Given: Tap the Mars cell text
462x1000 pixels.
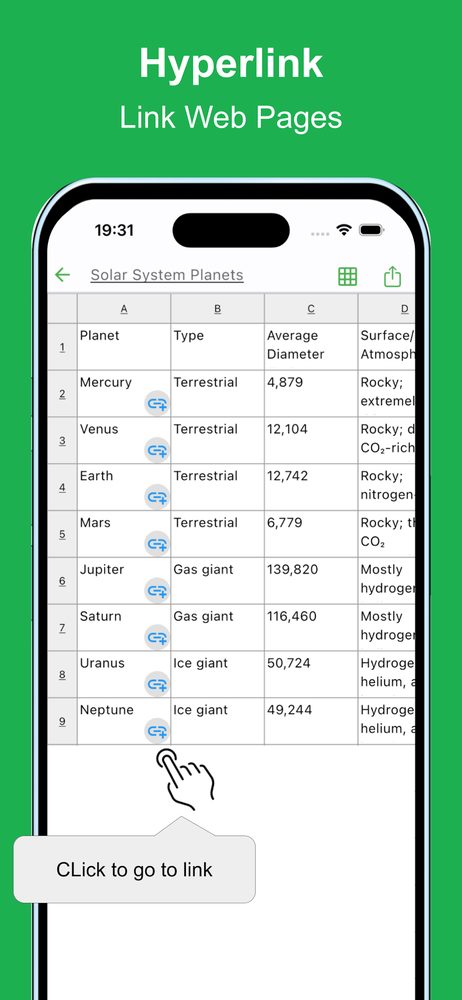Looking at the screenshot, I should 95,523.
